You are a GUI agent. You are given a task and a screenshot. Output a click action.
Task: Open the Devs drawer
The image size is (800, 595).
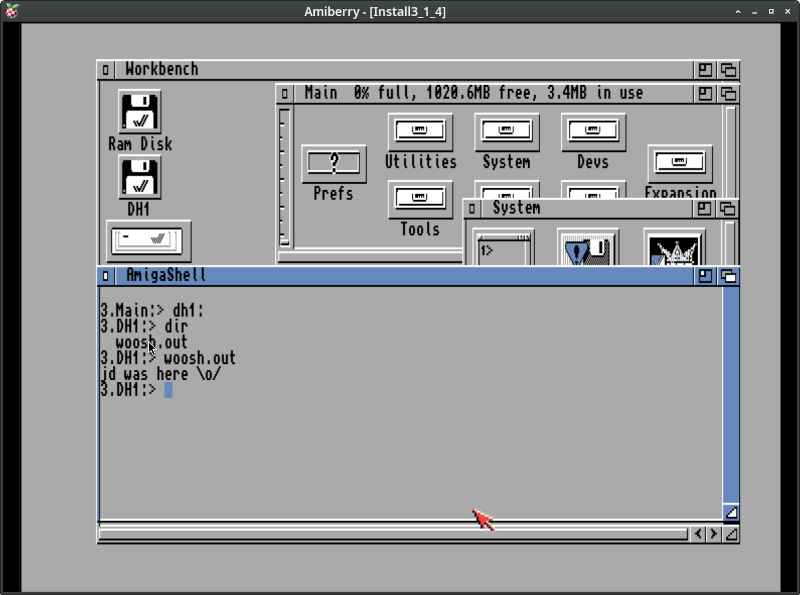pyautogui.click(x=593, y=132)
